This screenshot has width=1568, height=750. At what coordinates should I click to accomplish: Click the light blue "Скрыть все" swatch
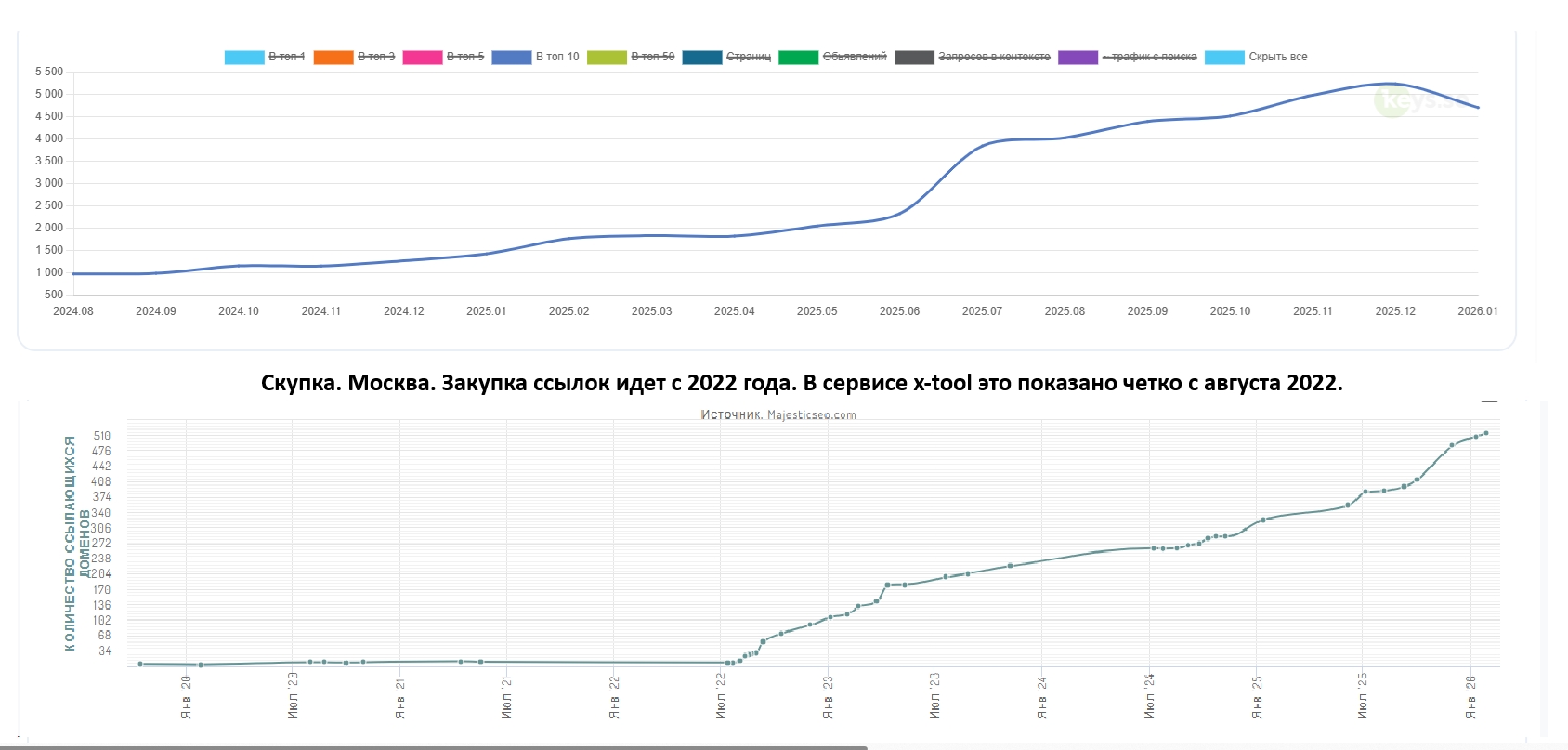click(x=1224, y=57)
